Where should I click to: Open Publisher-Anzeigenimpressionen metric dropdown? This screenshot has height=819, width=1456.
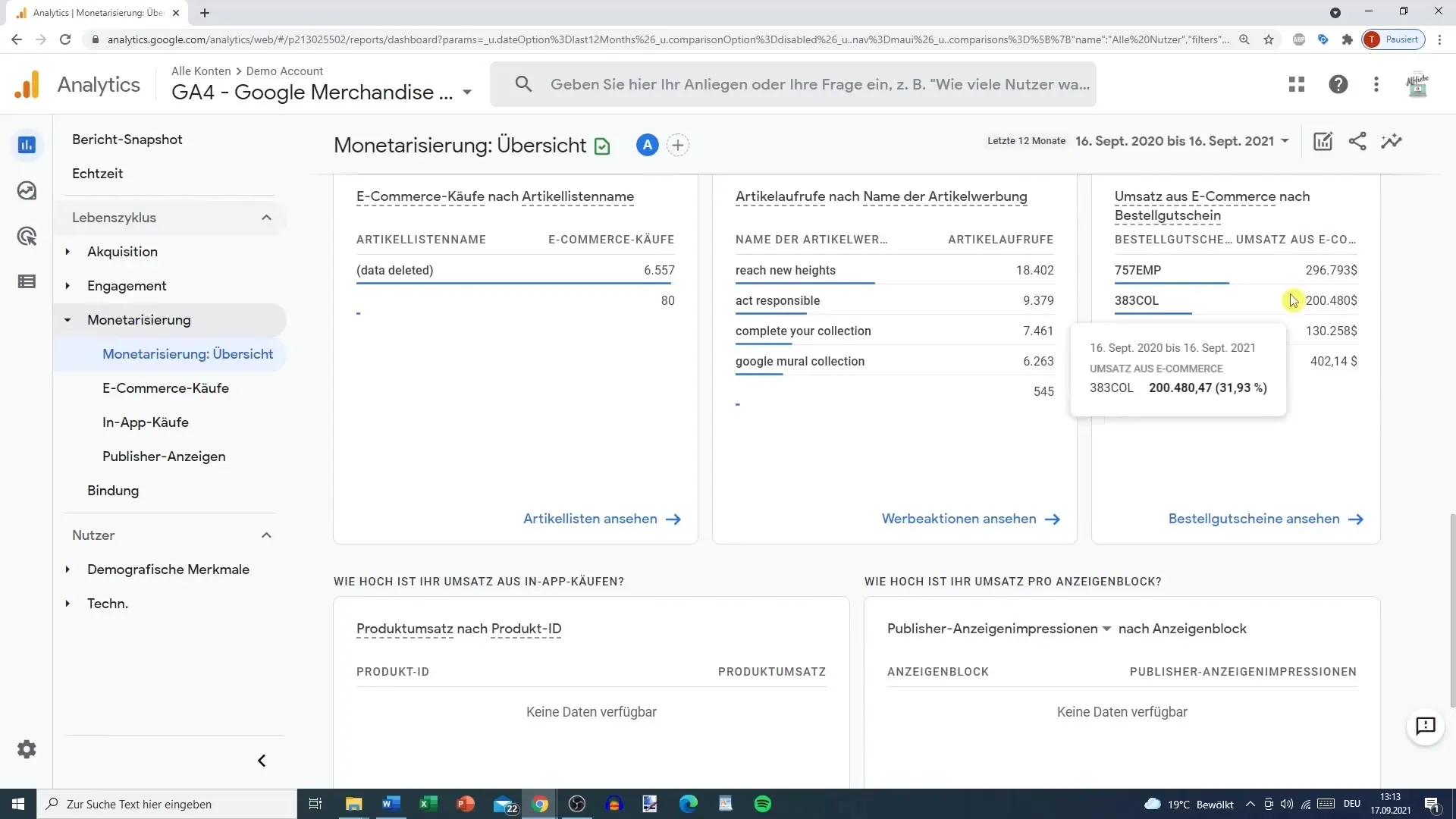tap(1106, 629)
